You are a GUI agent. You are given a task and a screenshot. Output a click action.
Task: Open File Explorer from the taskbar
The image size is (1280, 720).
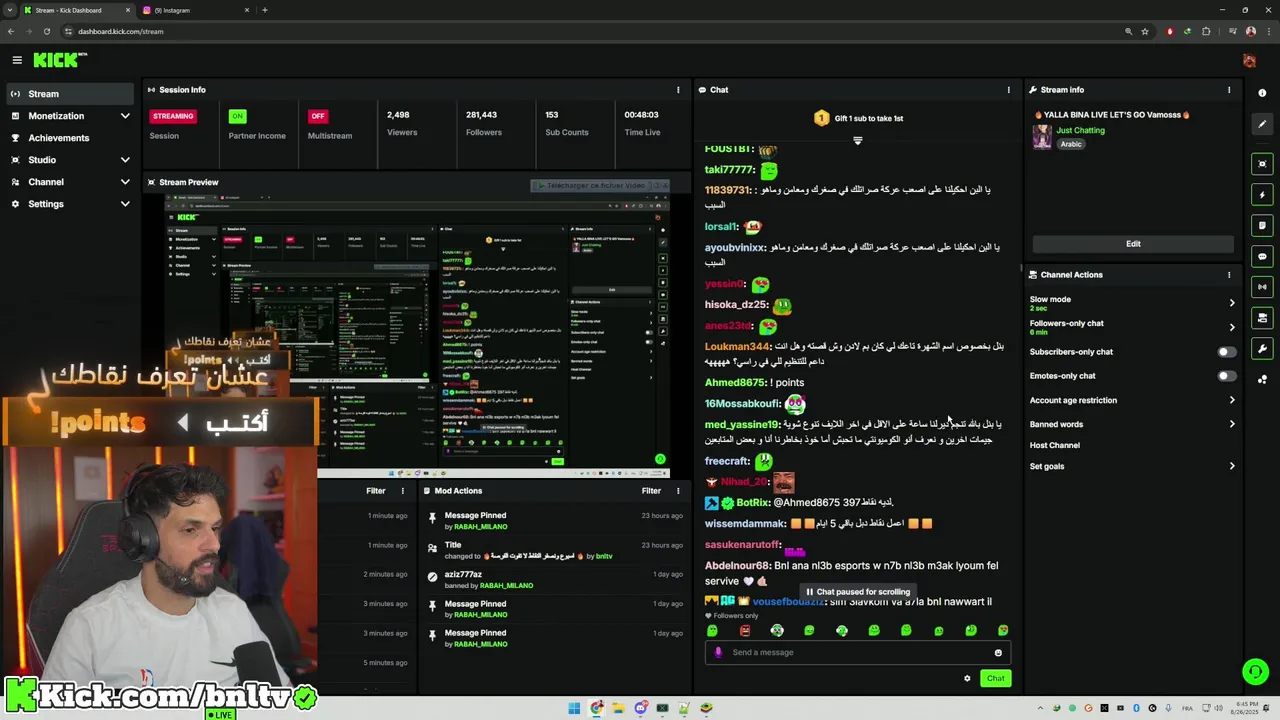click(x=618, y=709)
